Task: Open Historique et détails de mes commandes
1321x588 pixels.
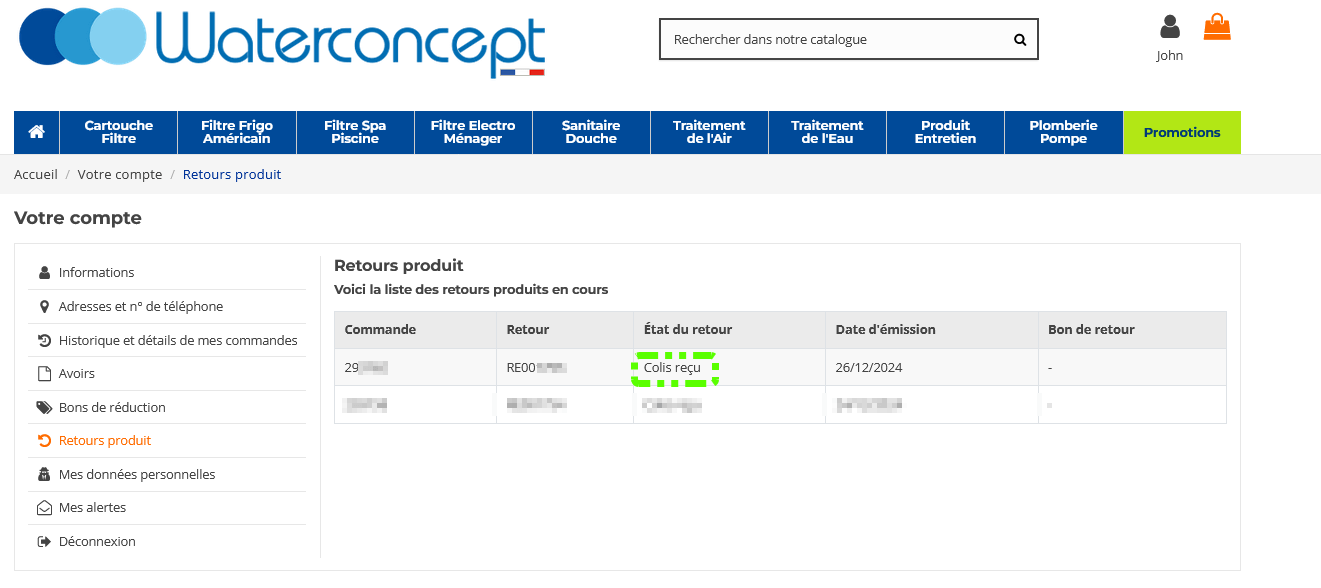Action: pyautogui.click(x=177, y=340)
